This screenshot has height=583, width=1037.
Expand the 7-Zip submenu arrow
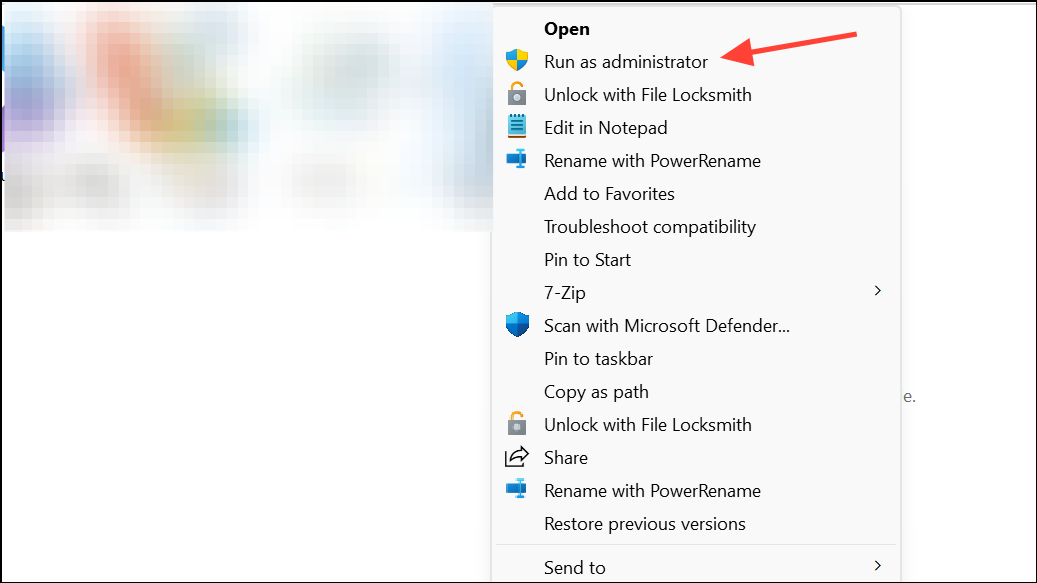[878, 291]
